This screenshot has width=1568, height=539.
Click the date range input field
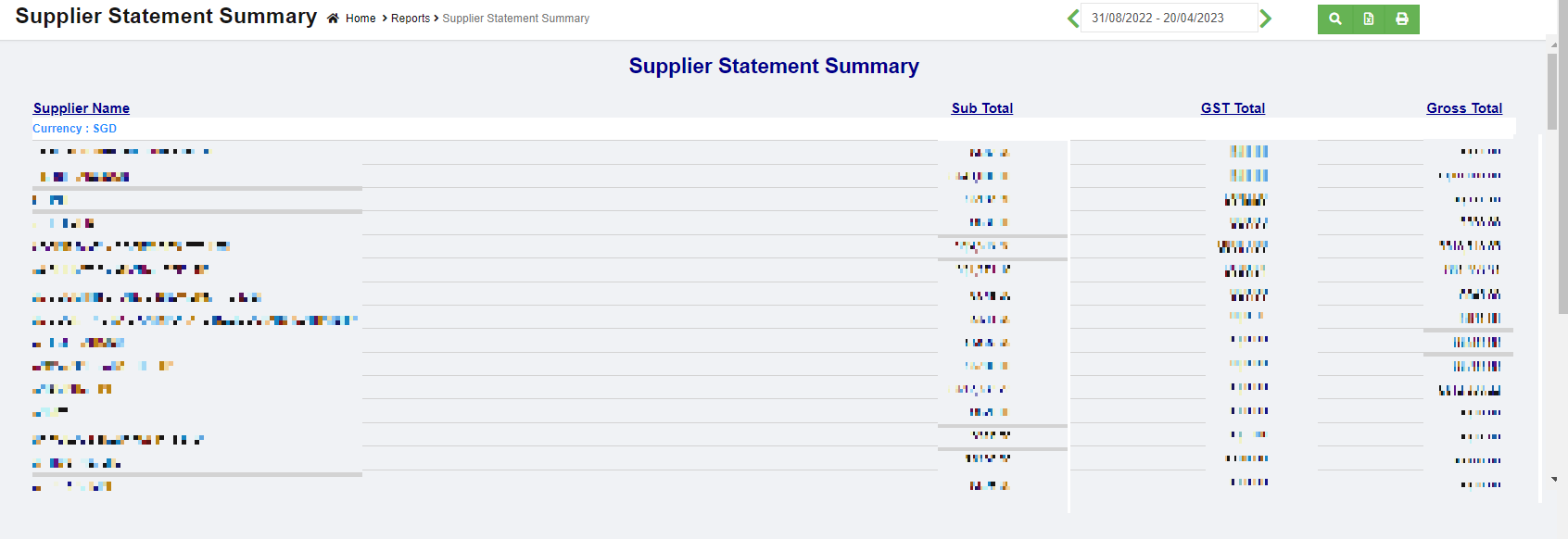click(x=1169, y=19)
